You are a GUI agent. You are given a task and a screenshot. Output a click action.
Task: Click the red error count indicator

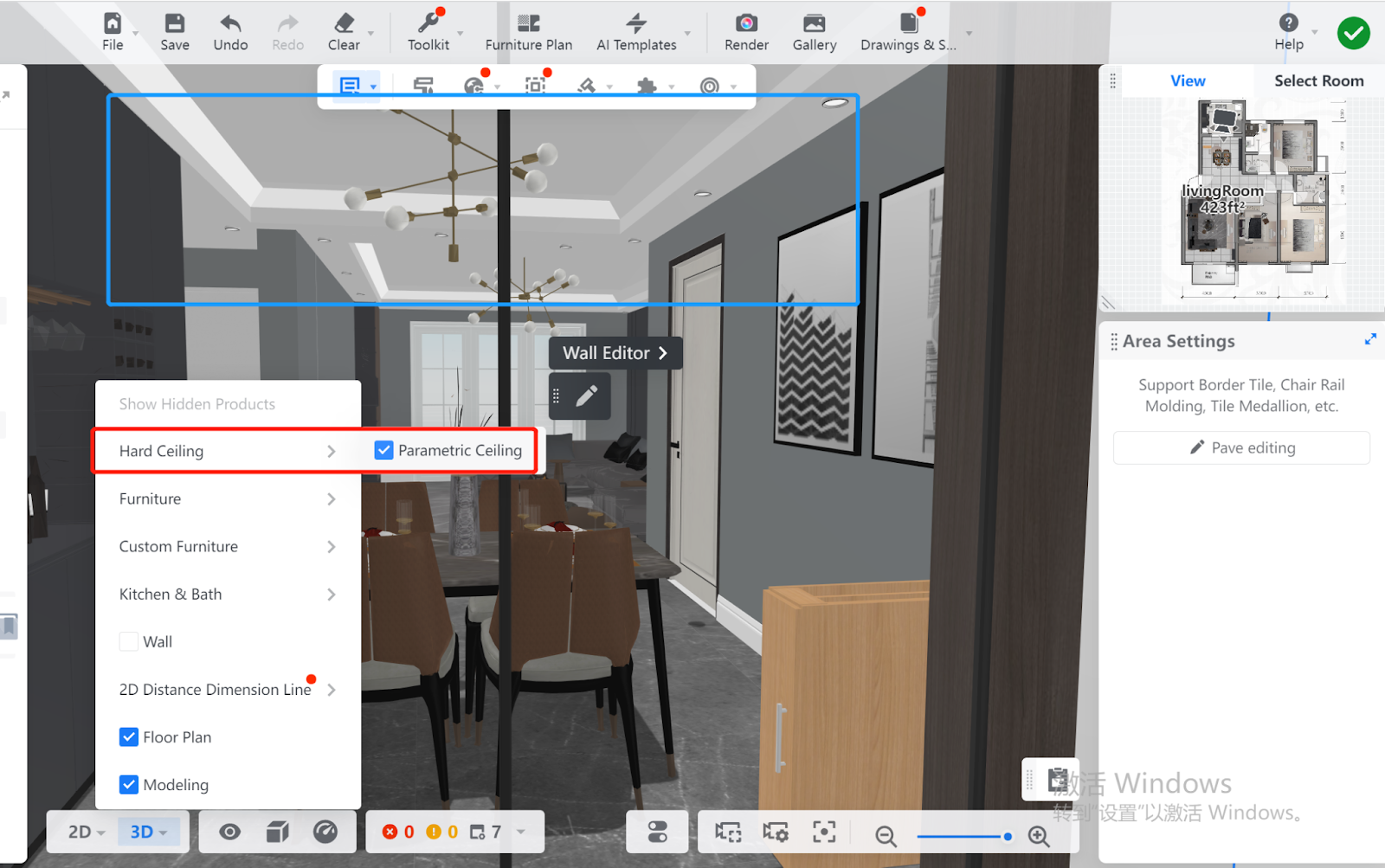pyautogui.click(x=398, y=832)
